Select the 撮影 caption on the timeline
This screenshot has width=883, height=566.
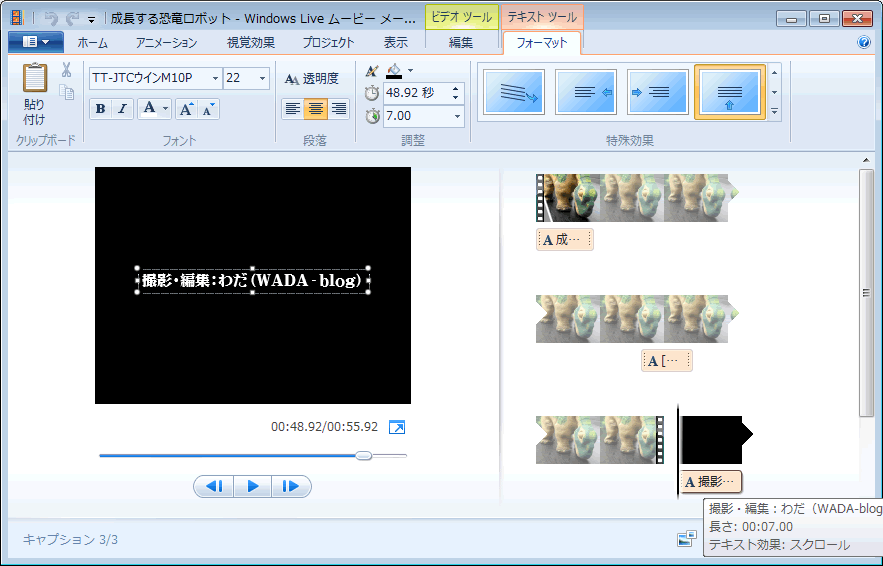[x=711, y=482]
